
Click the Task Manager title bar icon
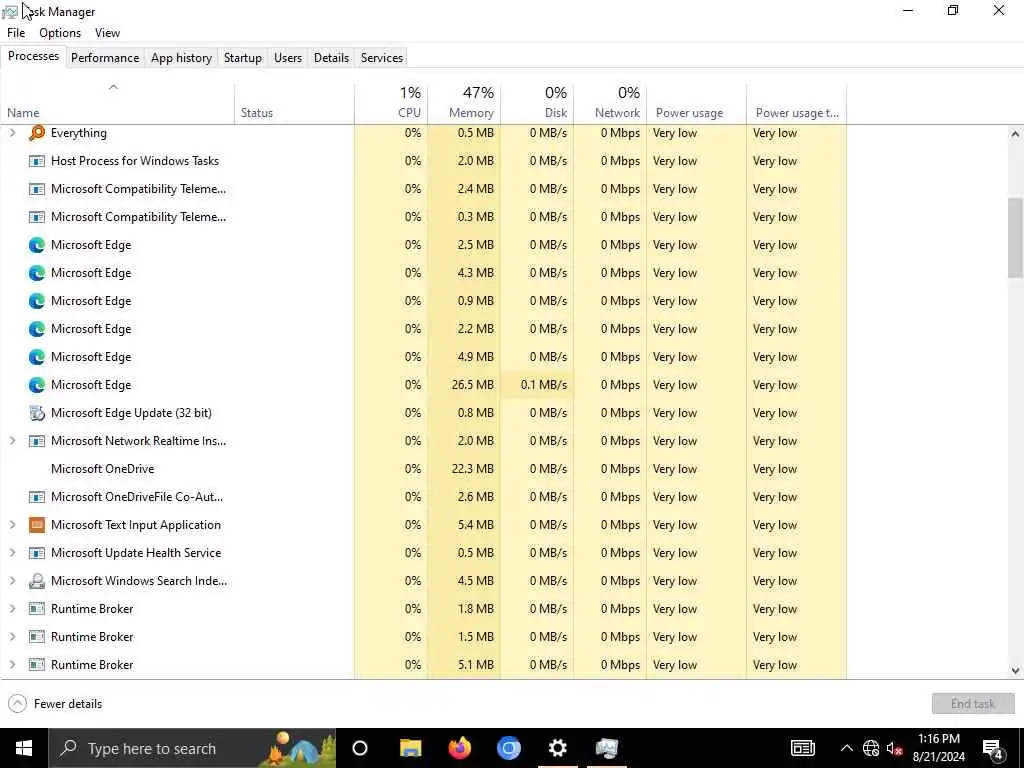pyautogui.click(x=10, y=12)
